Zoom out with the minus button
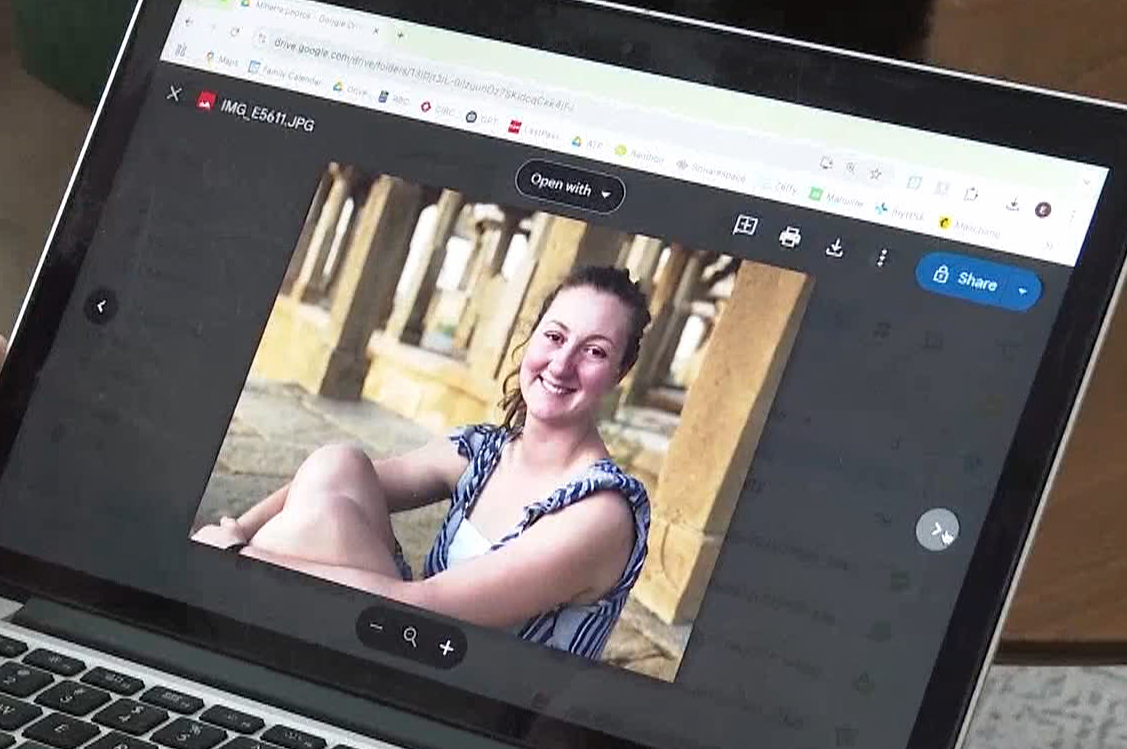Screen dimensions: 1127x749 click(x=376, y=627)
